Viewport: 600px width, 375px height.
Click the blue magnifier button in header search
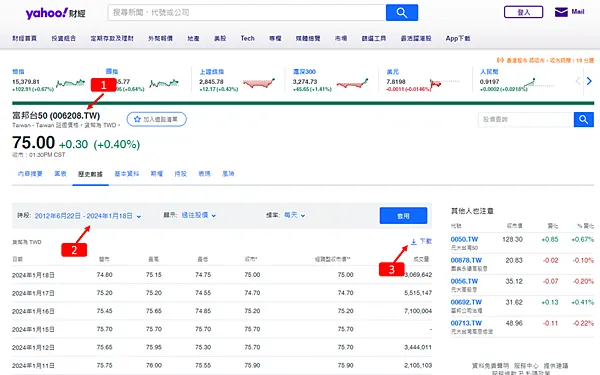pyautogui.click(x=402, y=13)
